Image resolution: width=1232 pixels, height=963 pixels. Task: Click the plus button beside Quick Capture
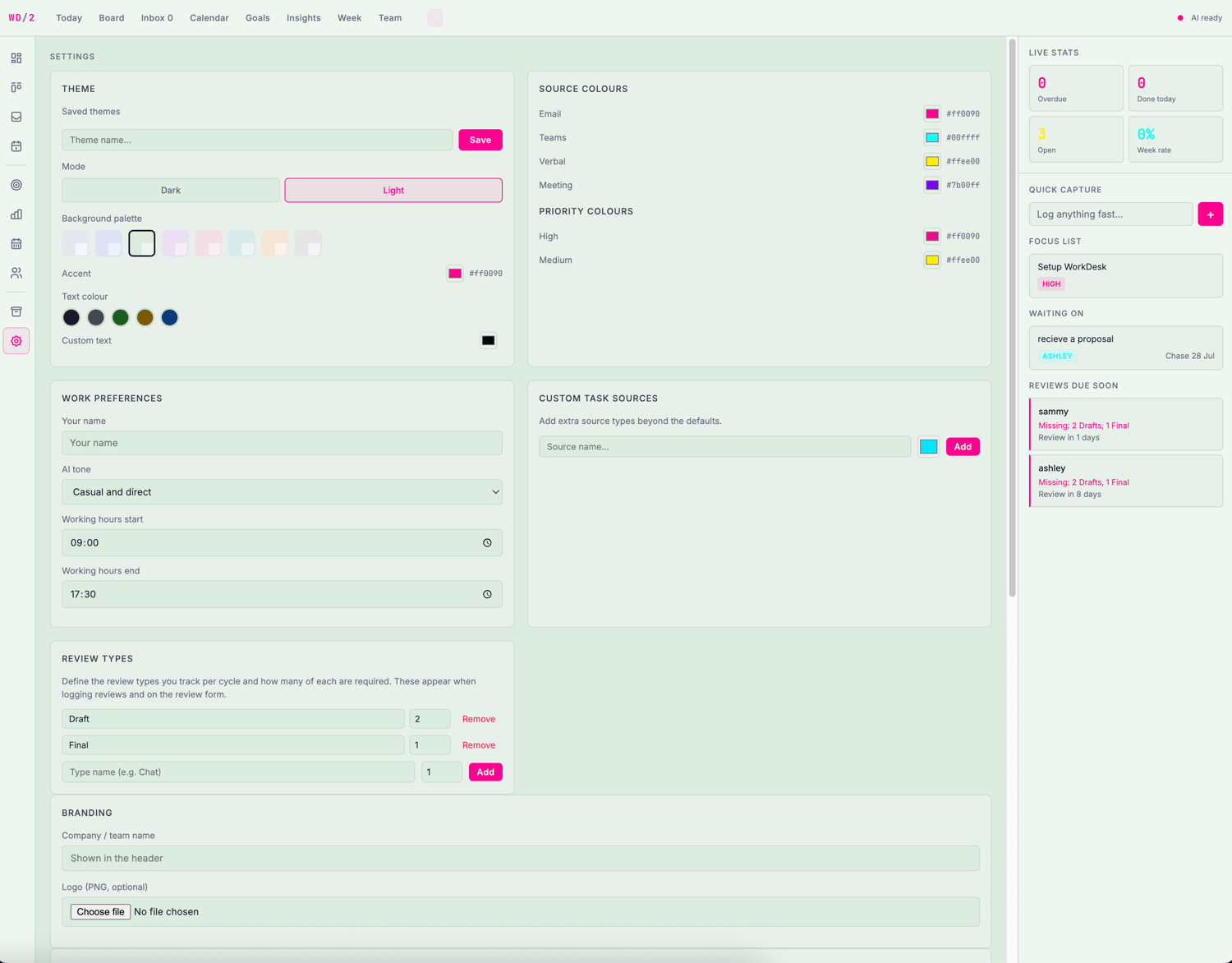1210,214
